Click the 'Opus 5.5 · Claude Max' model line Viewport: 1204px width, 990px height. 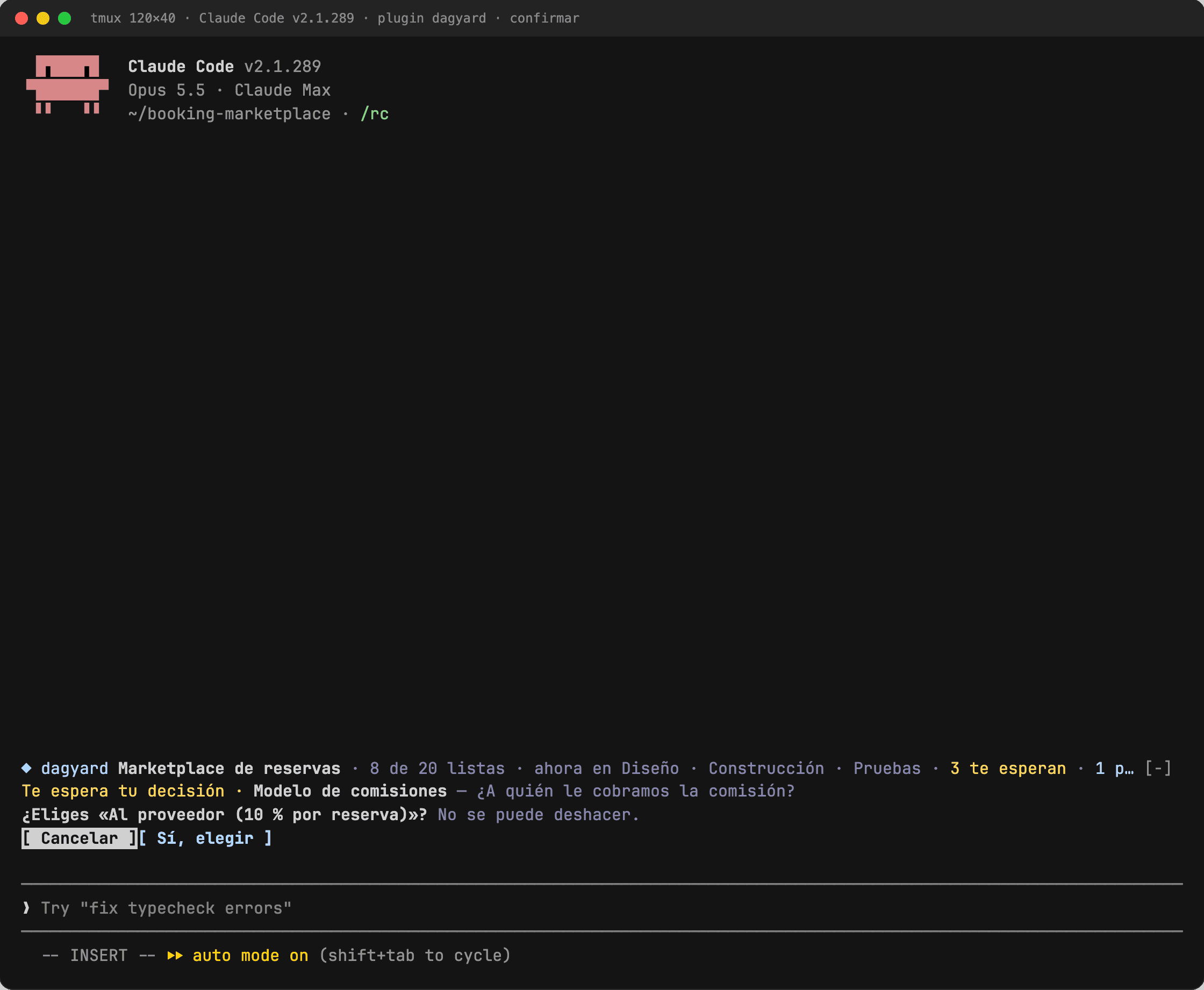pos(230,90)
